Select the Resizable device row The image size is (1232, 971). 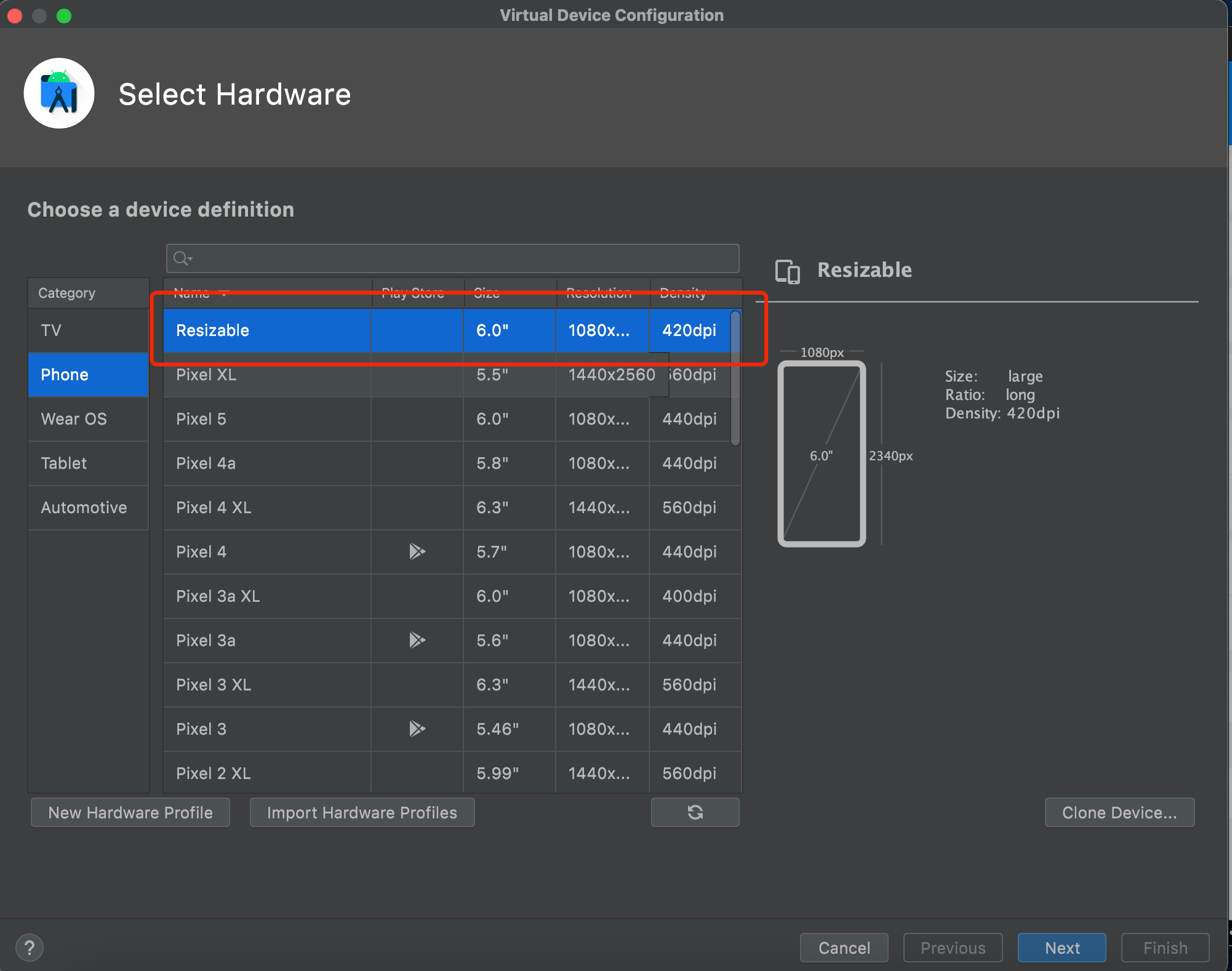[452, 330]
